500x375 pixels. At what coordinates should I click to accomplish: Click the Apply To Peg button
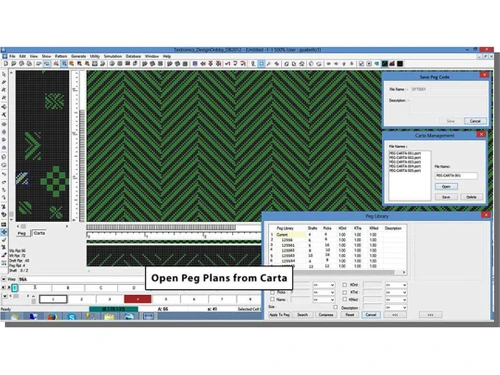pyautogui.click(x=279, y=315)
